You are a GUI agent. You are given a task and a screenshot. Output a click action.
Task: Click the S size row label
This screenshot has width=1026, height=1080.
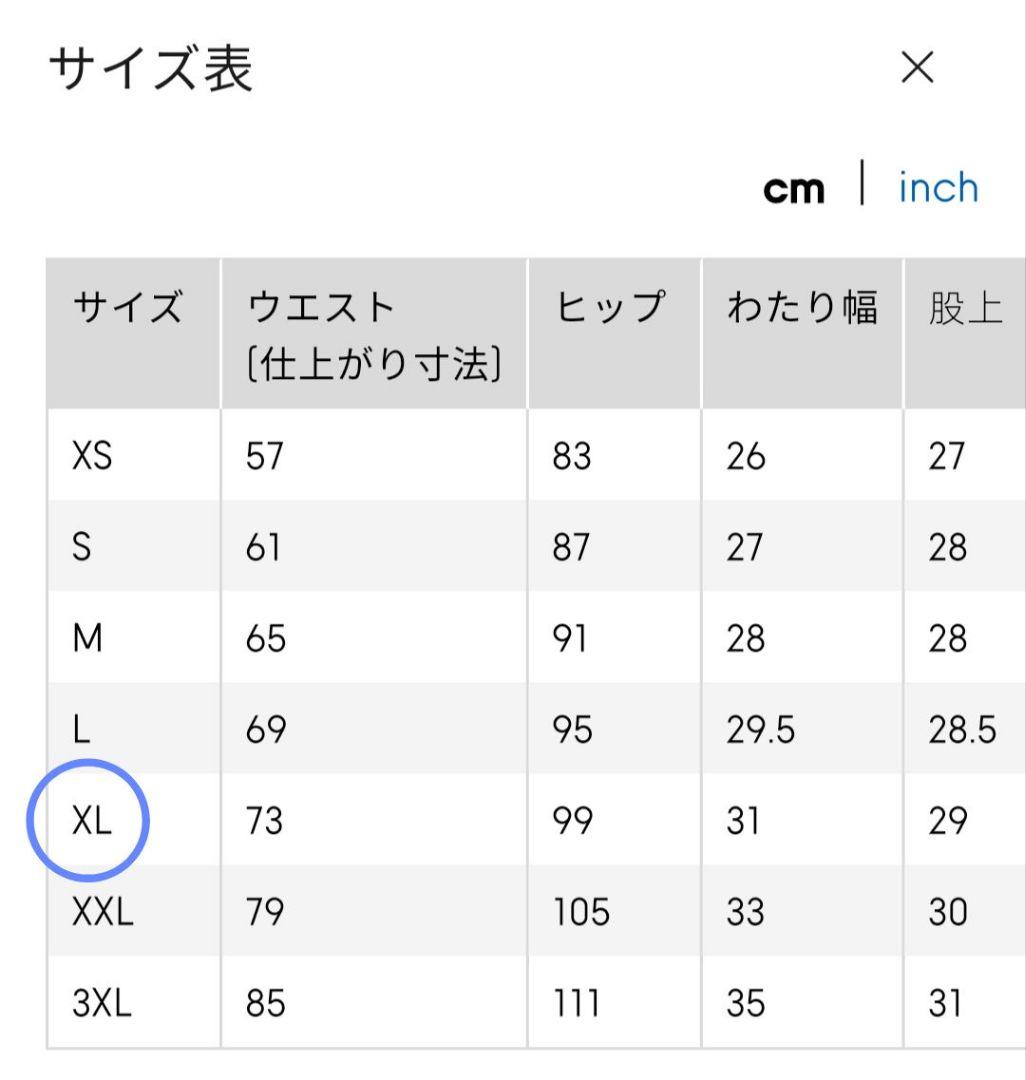(82, 547)
